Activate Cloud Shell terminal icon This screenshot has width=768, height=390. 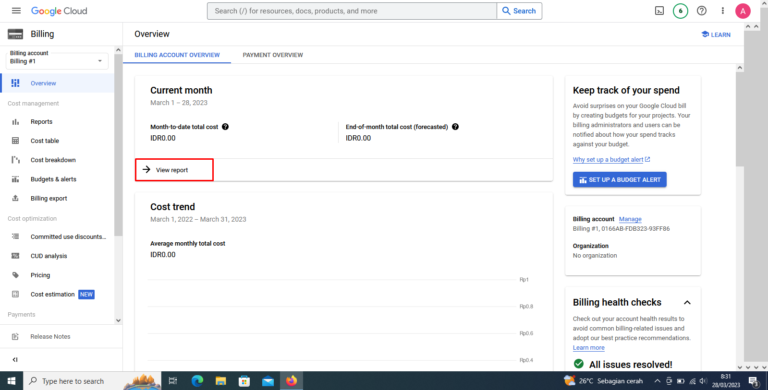coord(659,11)
